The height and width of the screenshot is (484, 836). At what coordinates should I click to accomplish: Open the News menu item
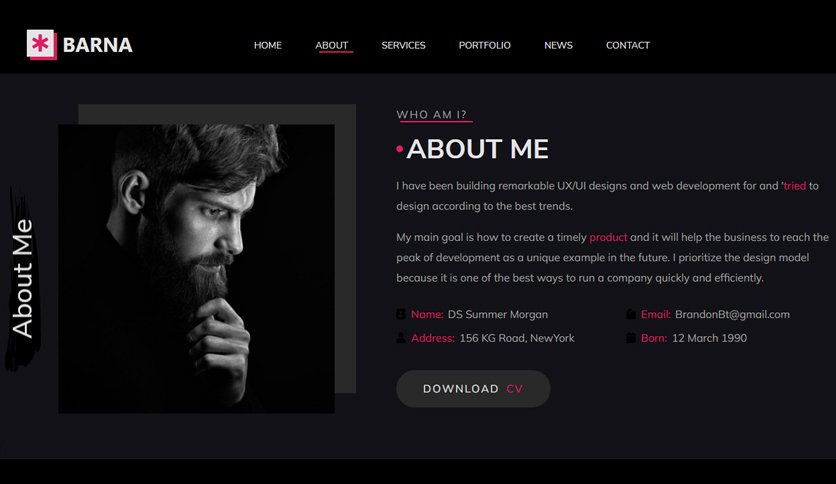pyautogui.click(x=558, y=45)
